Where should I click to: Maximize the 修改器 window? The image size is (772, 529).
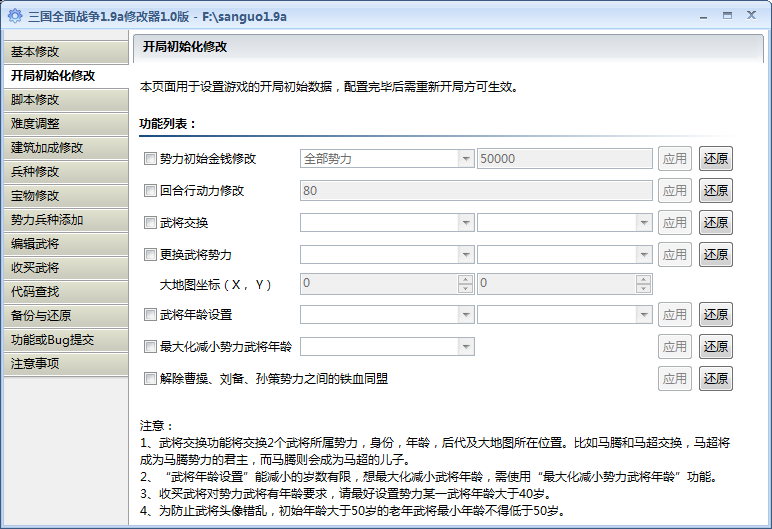(x=727, y=16)
